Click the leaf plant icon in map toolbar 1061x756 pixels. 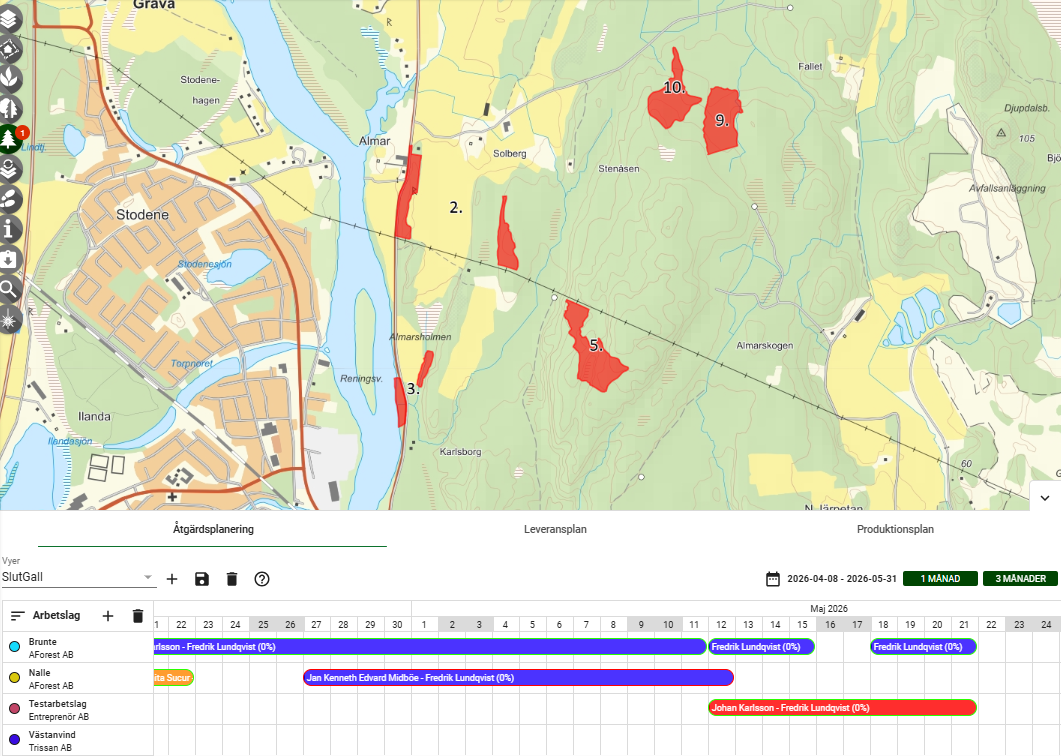(x=10, y=77)
